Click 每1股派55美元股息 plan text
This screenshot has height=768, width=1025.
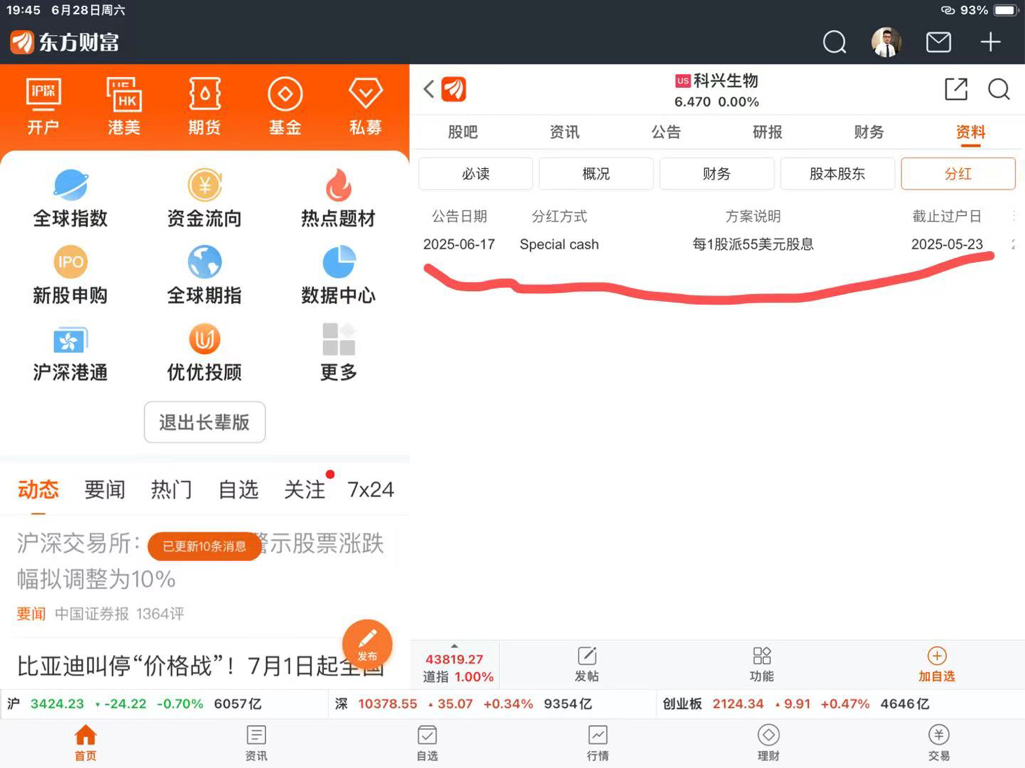click(x=753, y=244)
